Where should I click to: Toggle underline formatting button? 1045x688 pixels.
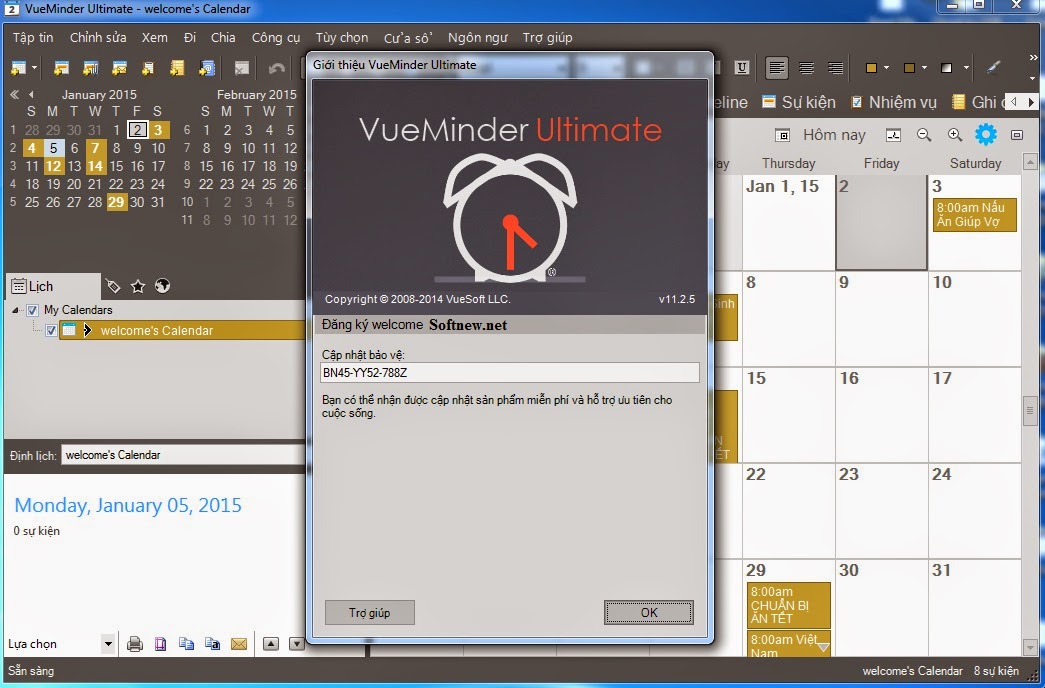click(742, 67)
